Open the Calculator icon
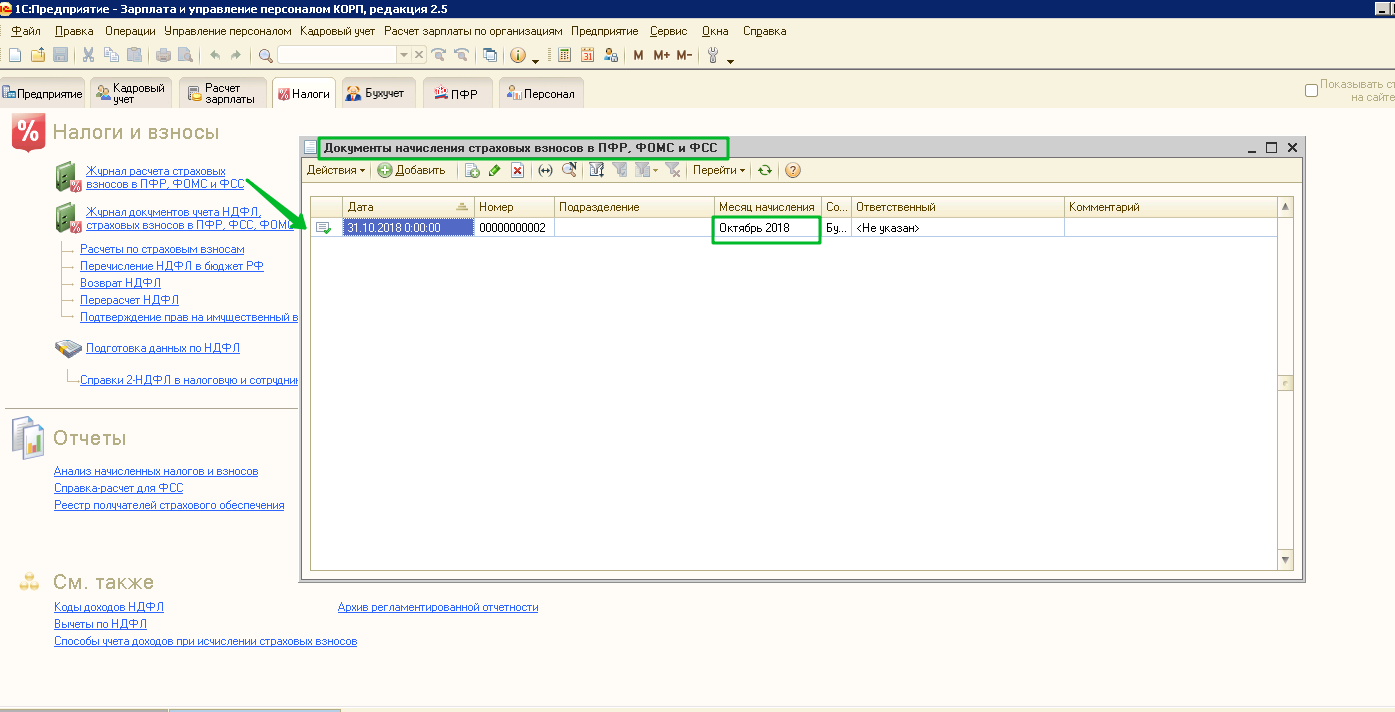Screen dimensions: 1395x712 (x=564, y=55)
